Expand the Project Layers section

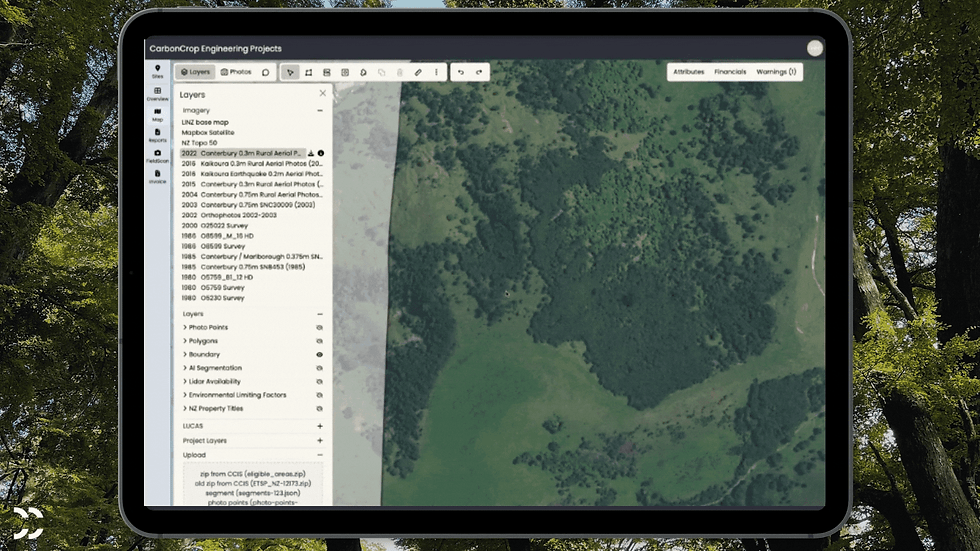coord(320,440)
